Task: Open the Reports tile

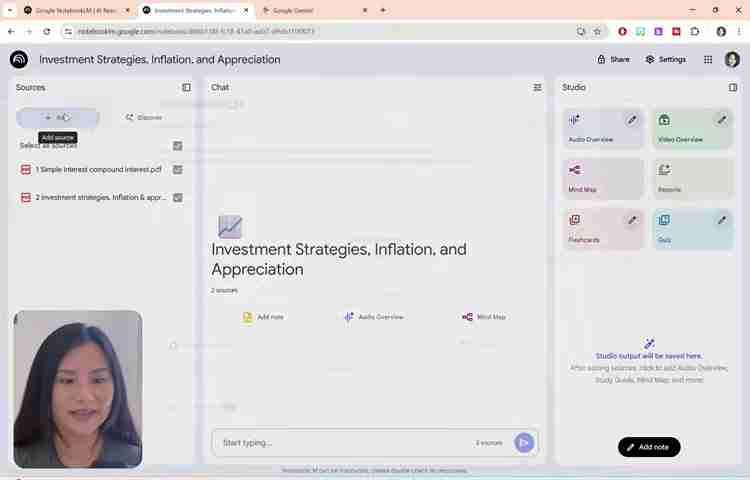Action: tap(693, 179)
